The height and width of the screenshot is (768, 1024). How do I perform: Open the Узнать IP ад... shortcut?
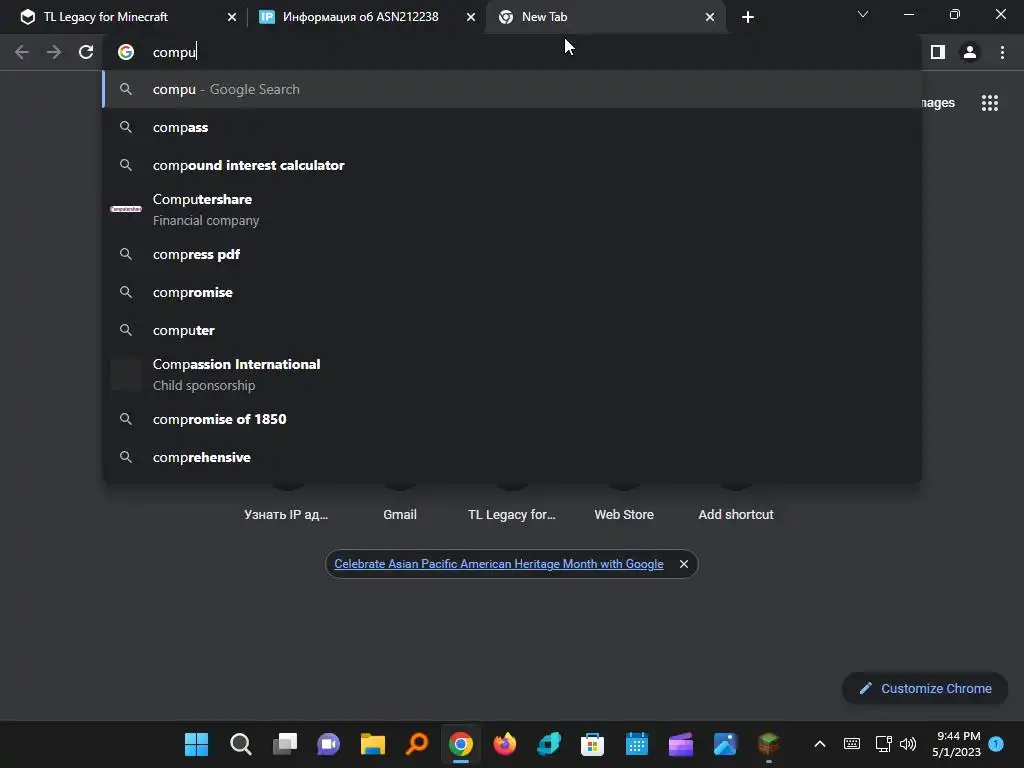tap(286, 515)
